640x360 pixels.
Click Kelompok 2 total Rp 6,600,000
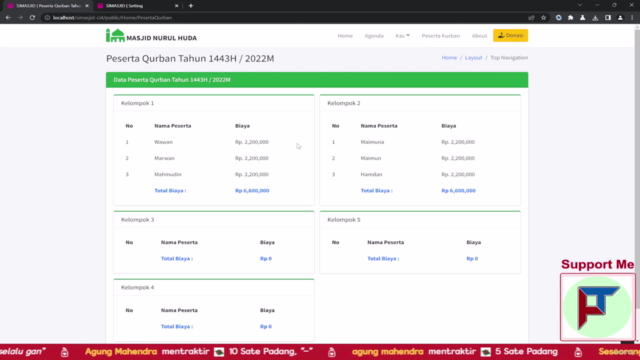point(458,191)
